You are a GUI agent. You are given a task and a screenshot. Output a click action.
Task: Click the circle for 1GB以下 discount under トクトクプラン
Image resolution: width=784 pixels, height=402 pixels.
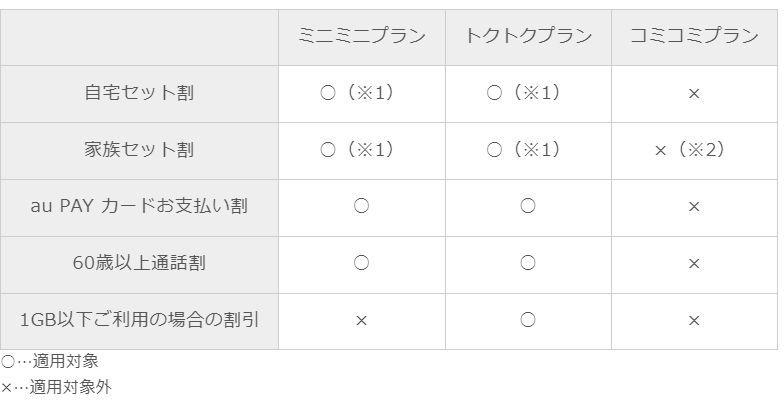[528, 321]
